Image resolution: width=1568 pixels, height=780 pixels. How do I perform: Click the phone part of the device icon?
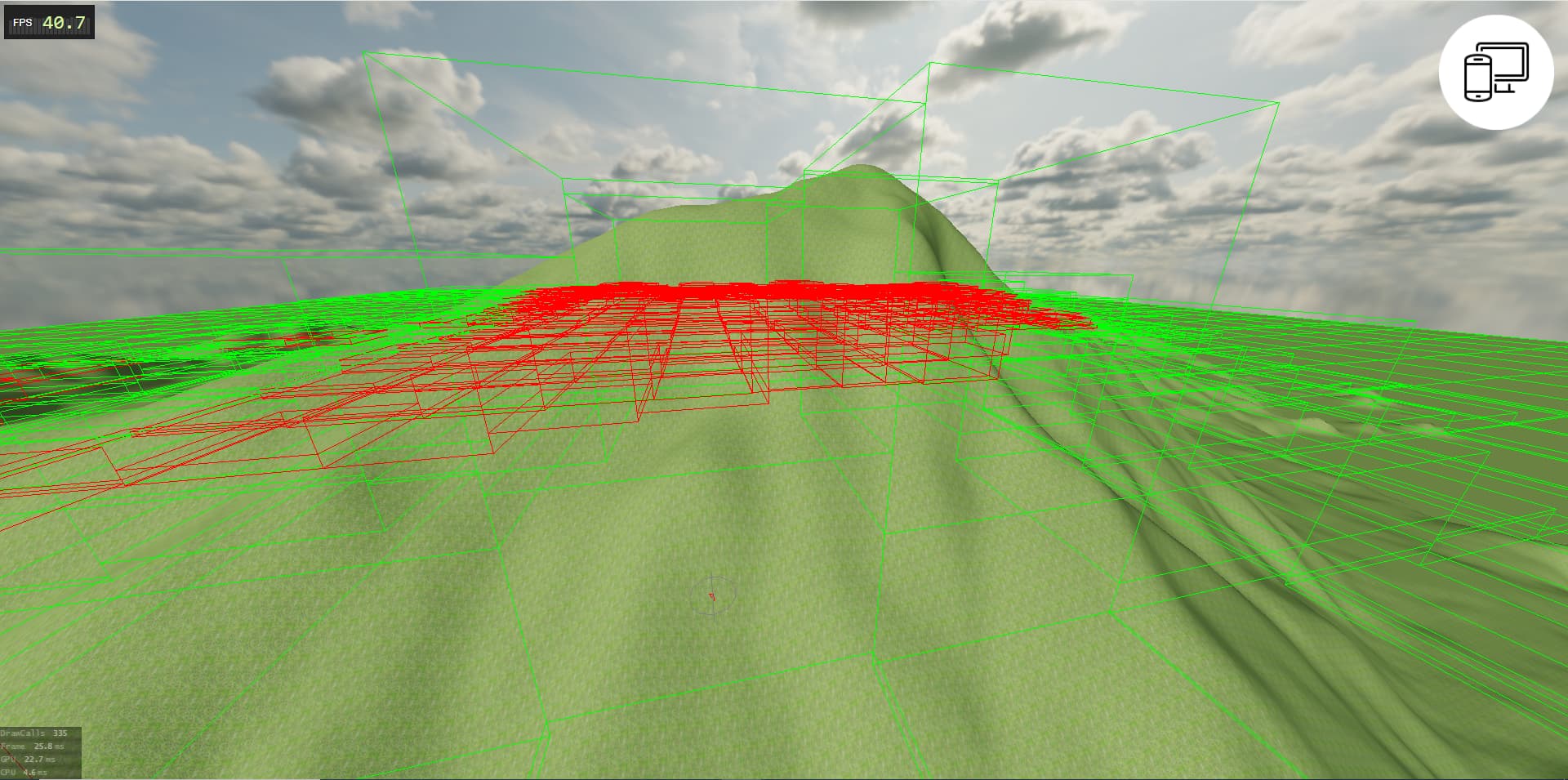point(1478,78)
